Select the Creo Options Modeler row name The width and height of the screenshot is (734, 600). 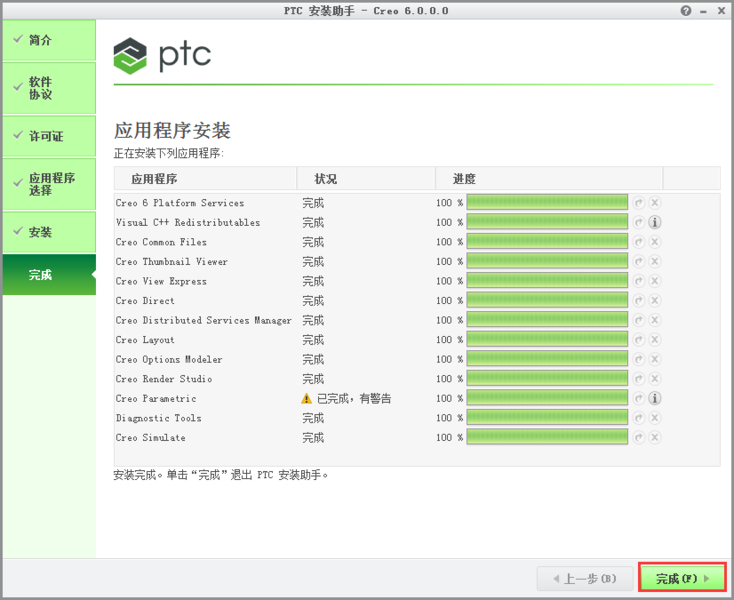(169, 359)
